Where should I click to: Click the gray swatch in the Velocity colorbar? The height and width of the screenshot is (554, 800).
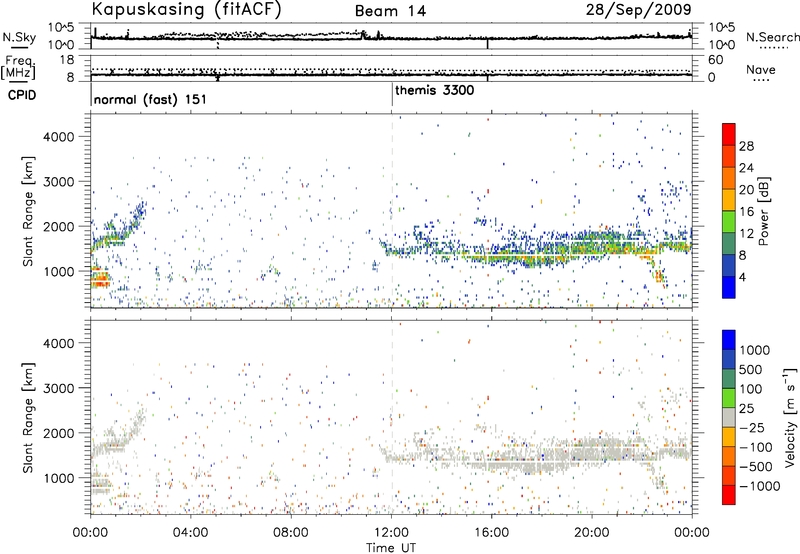point(729,417)
